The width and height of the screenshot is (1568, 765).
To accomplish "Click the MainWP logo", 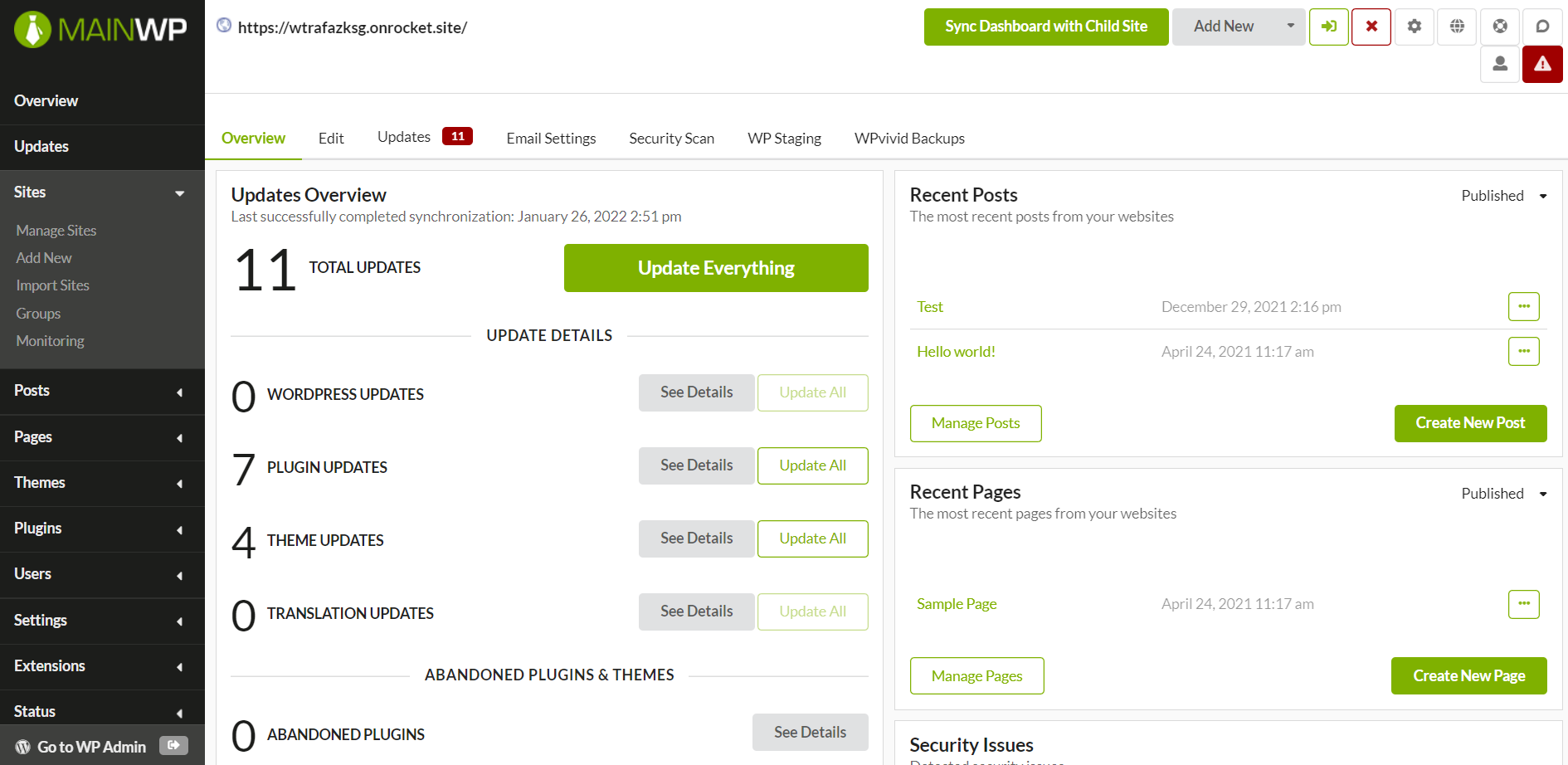I will click(100, 30).
